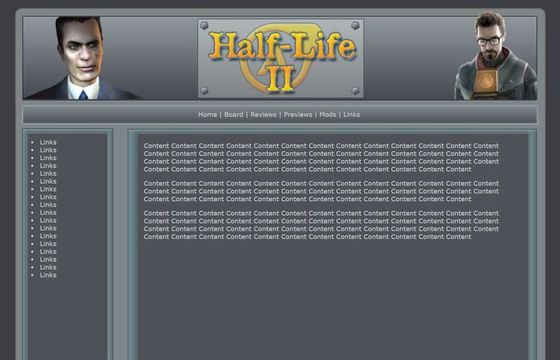Click the Half-Life II logo banner
This screenshot has width=560, height=360.
280,58
